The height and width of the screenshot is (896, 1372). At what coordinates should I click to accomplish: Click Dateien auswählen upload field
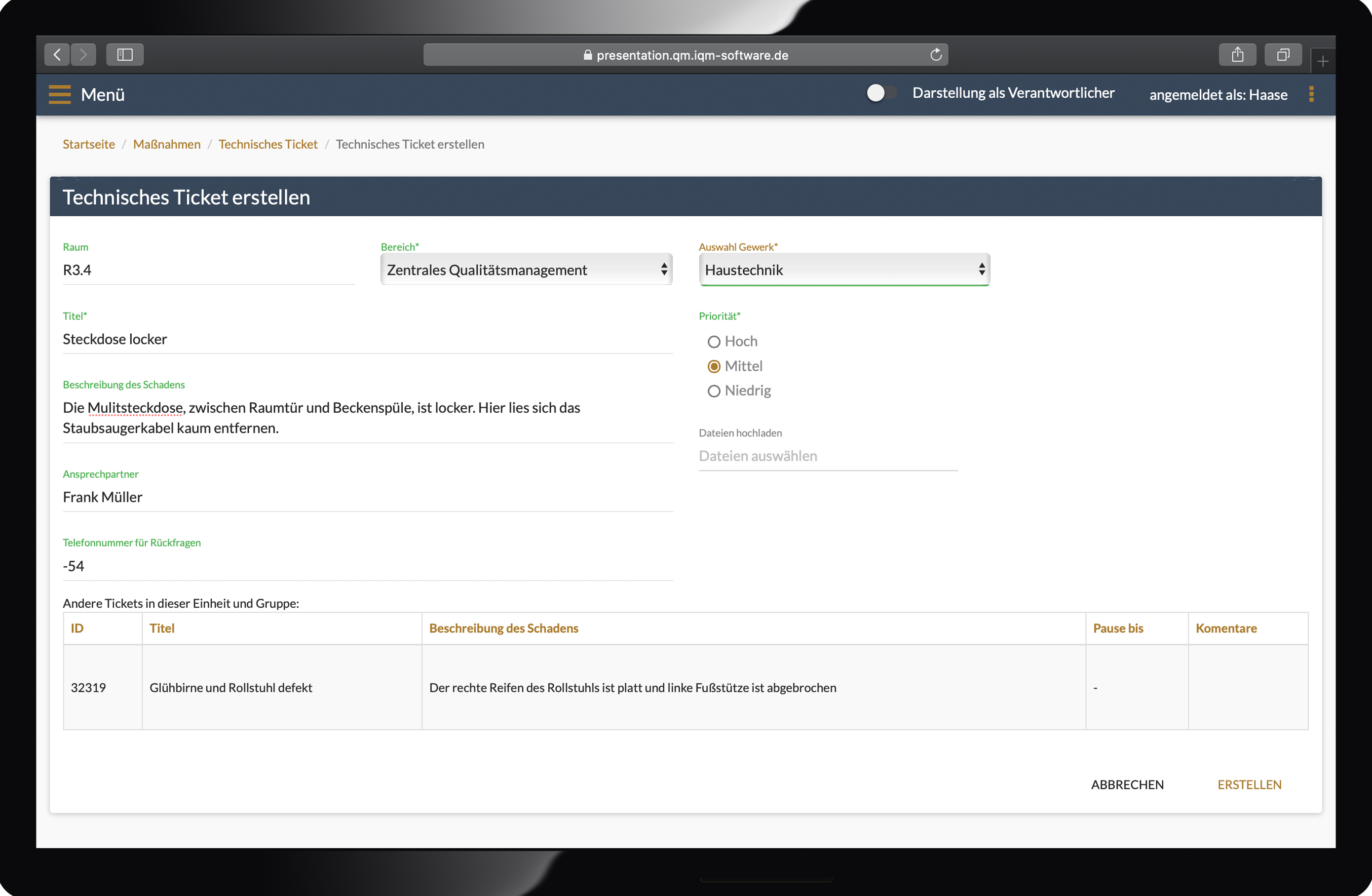click(828, 456)
